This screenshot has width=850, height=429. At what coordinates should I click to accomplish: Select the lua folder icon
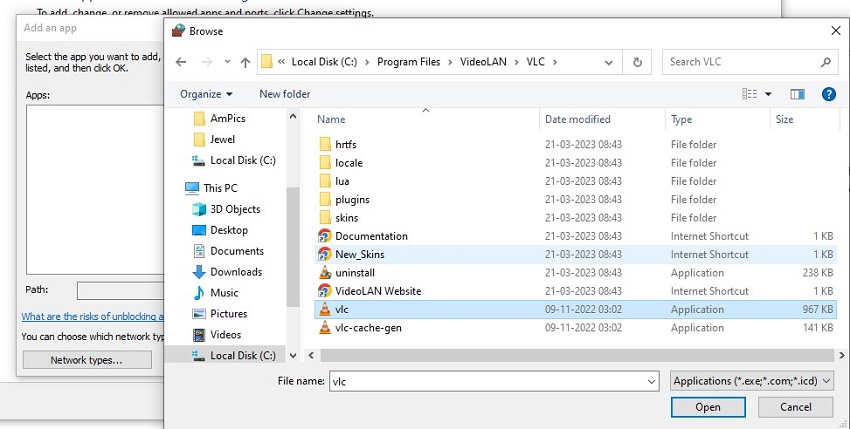tap(325, 181)
